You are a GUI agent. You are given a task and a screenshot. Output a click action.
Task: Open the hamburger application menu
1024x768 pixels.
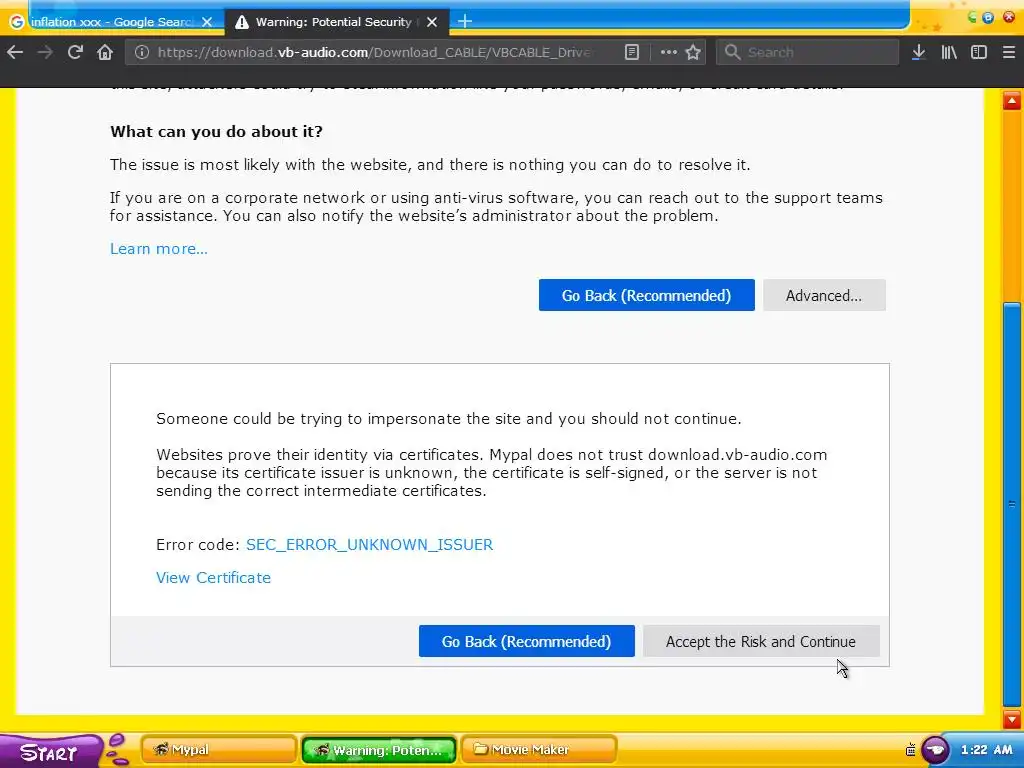coord(1009,52)
